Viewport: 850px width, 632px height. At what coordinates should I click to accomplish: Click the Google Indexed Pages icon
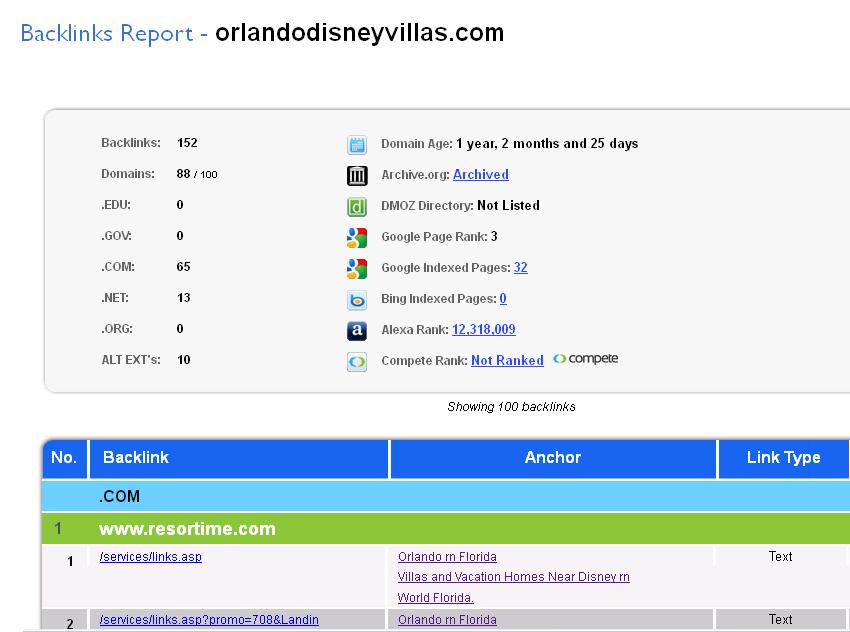(357, 269)
